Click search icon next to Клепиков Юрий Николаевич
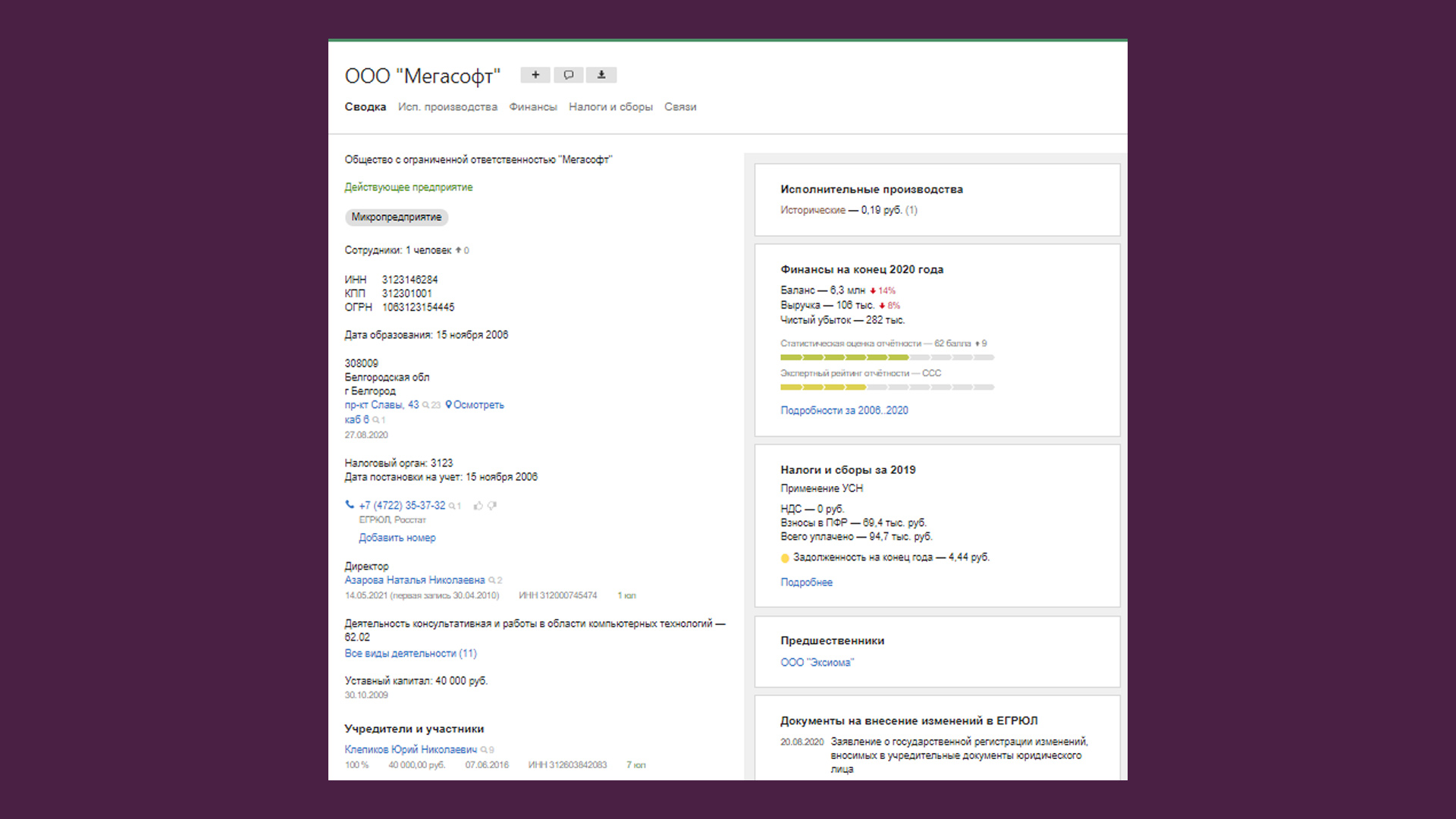 tap(484, 750)
